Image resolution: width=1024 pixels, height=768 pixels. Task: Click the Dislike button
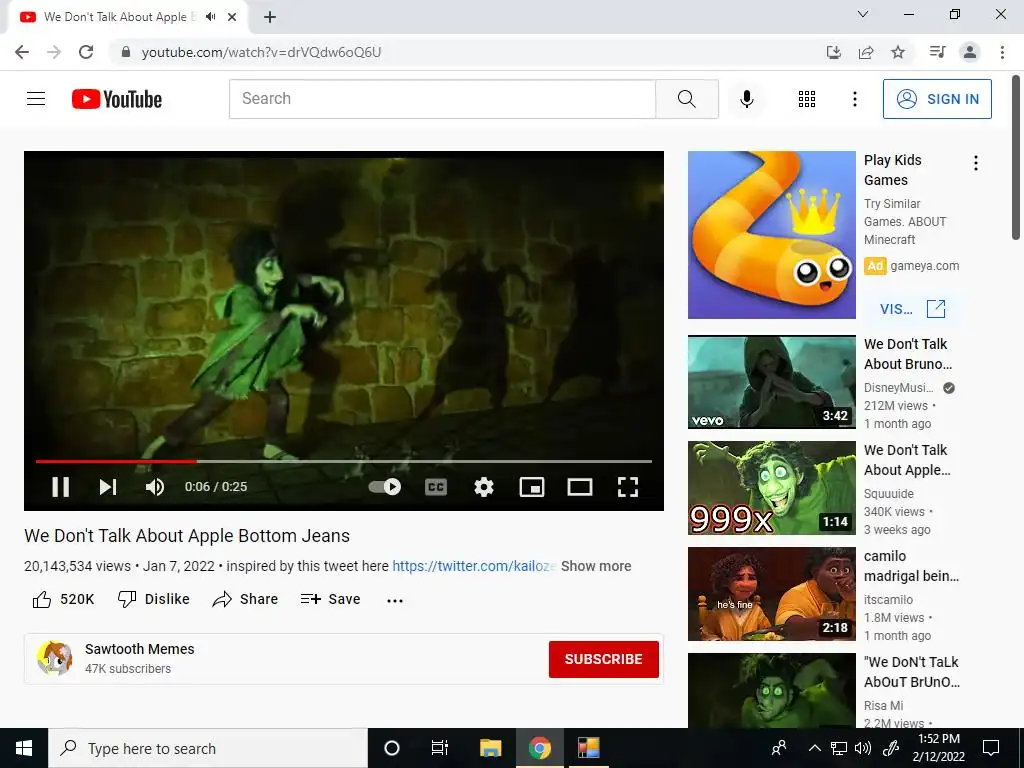pos(153,599)
